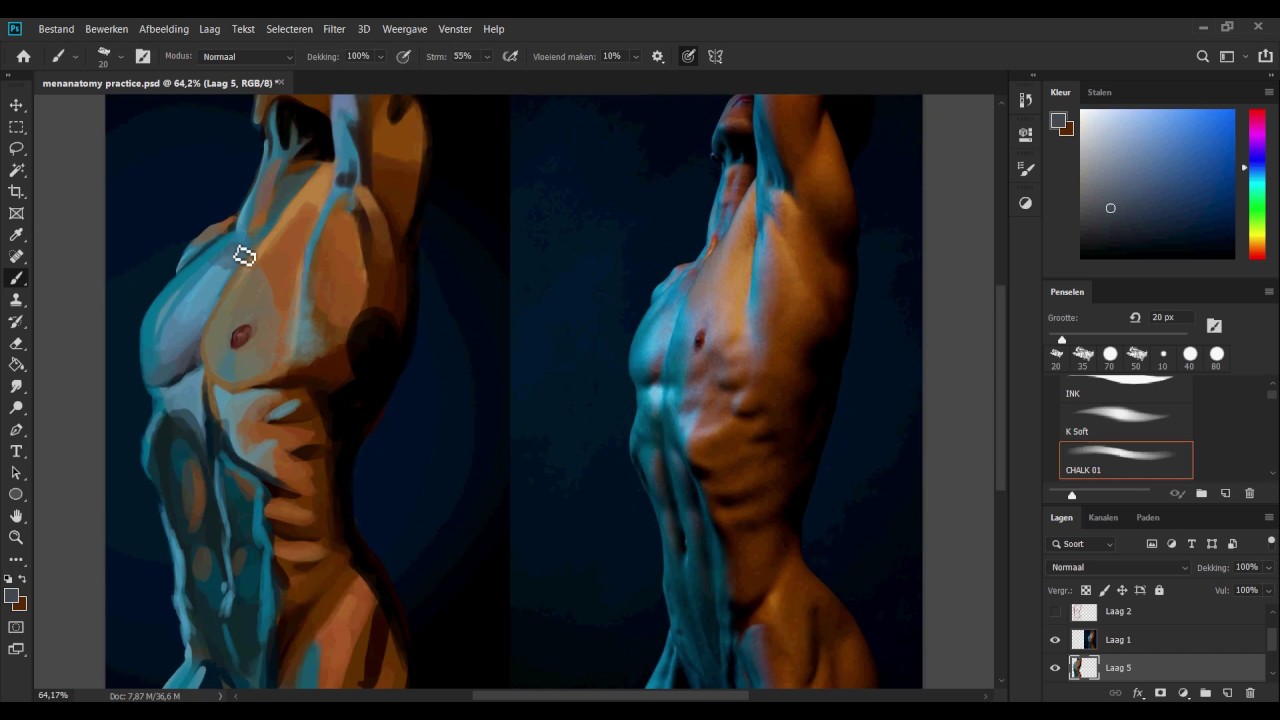
Task: Select the History Brush tool
Action: pos(16,322)
